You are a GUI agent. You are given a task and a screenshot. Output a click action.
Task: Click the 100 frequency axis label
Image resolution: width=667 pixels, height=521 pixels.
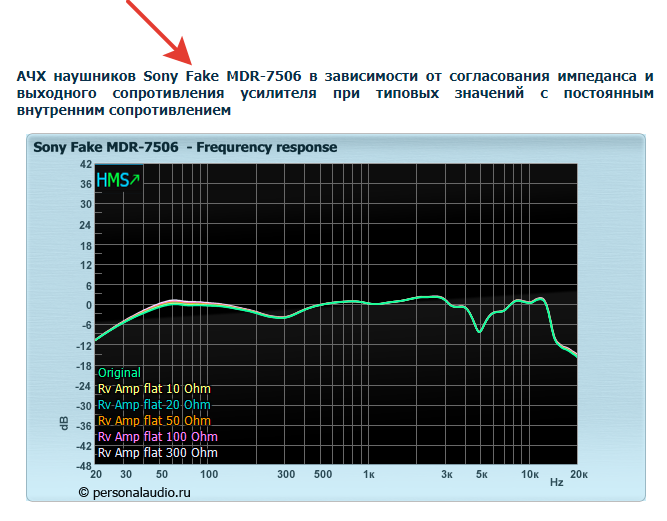tap(209, 474)
